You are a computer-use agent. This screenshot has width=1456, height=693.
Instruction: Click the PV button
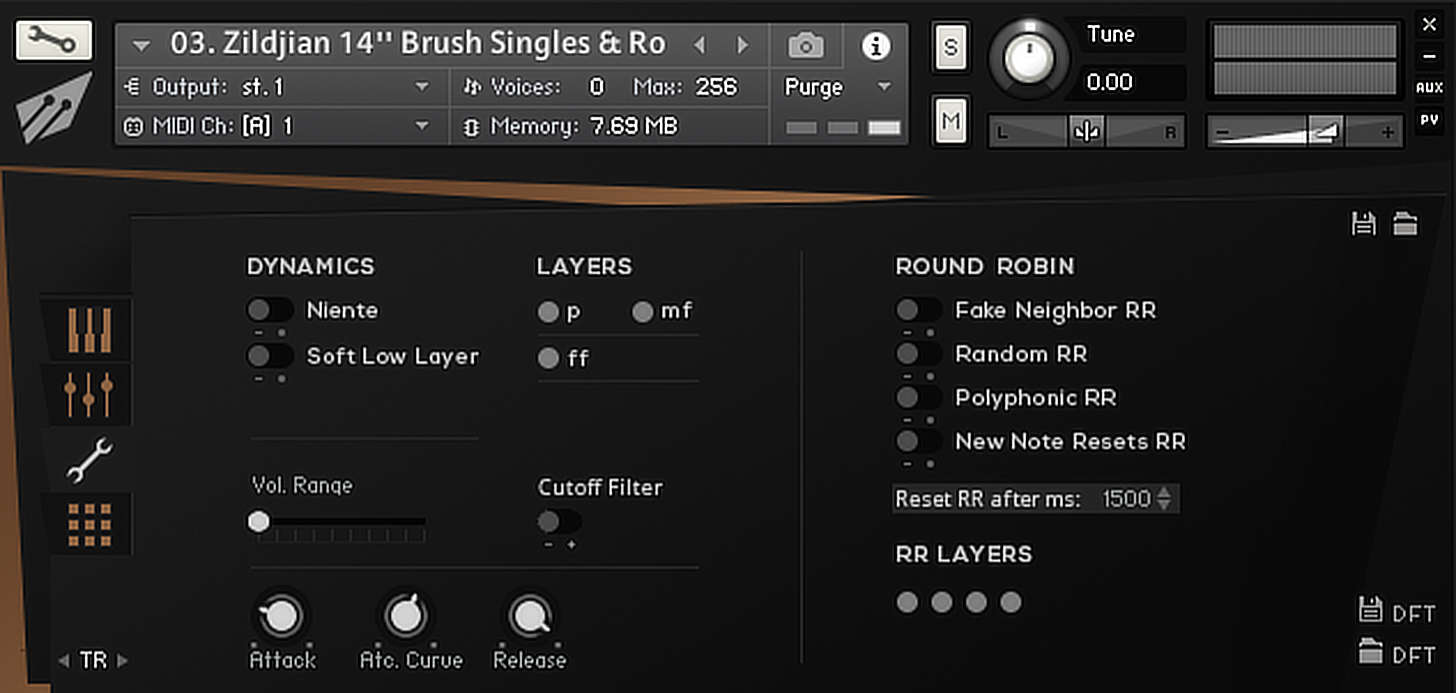pyautogui.click(x=1429, y=118)
